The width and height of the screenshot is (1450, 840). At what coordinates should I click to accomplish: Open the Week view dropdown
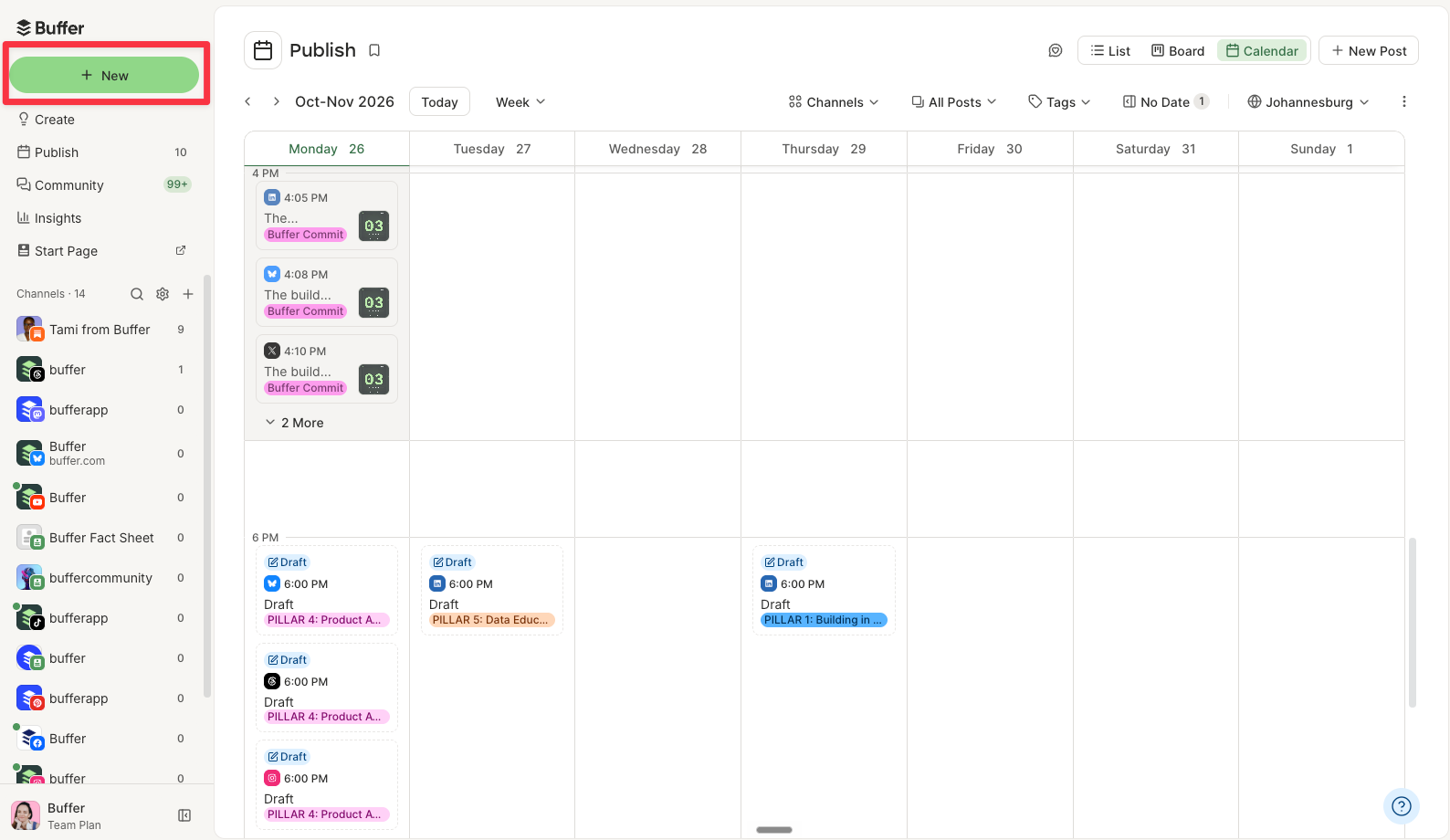click(520, 101)
